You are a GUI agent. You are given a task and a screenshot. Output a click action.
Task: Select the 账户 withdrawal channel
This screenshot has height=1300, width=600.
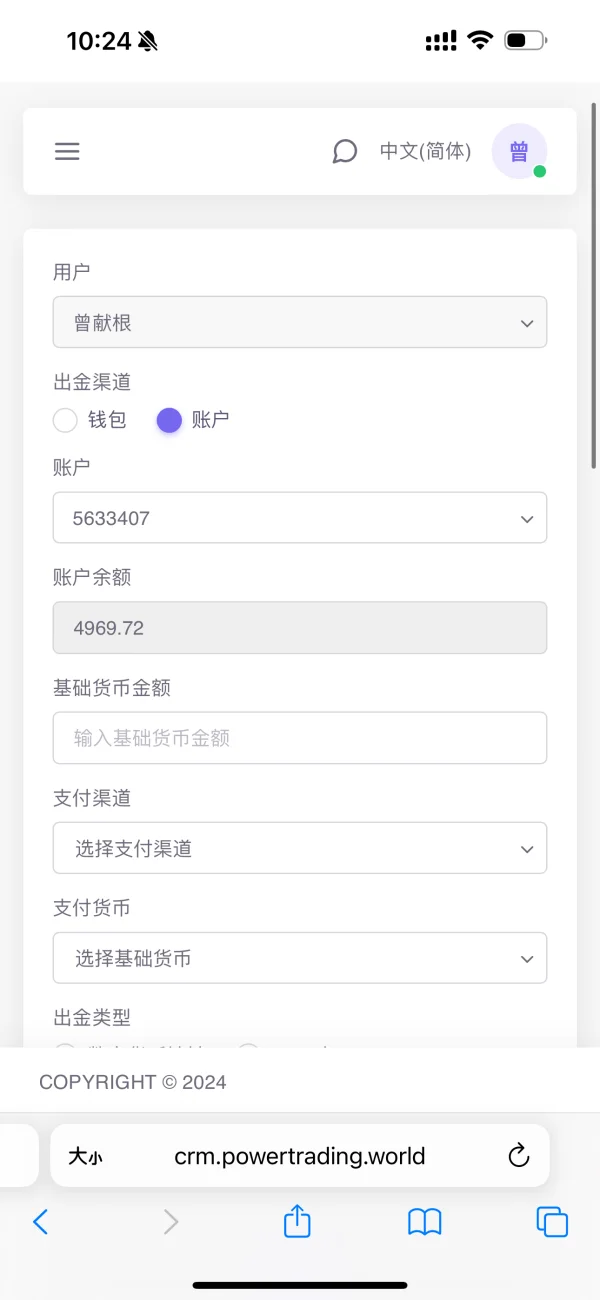click(x=170, y=420)
